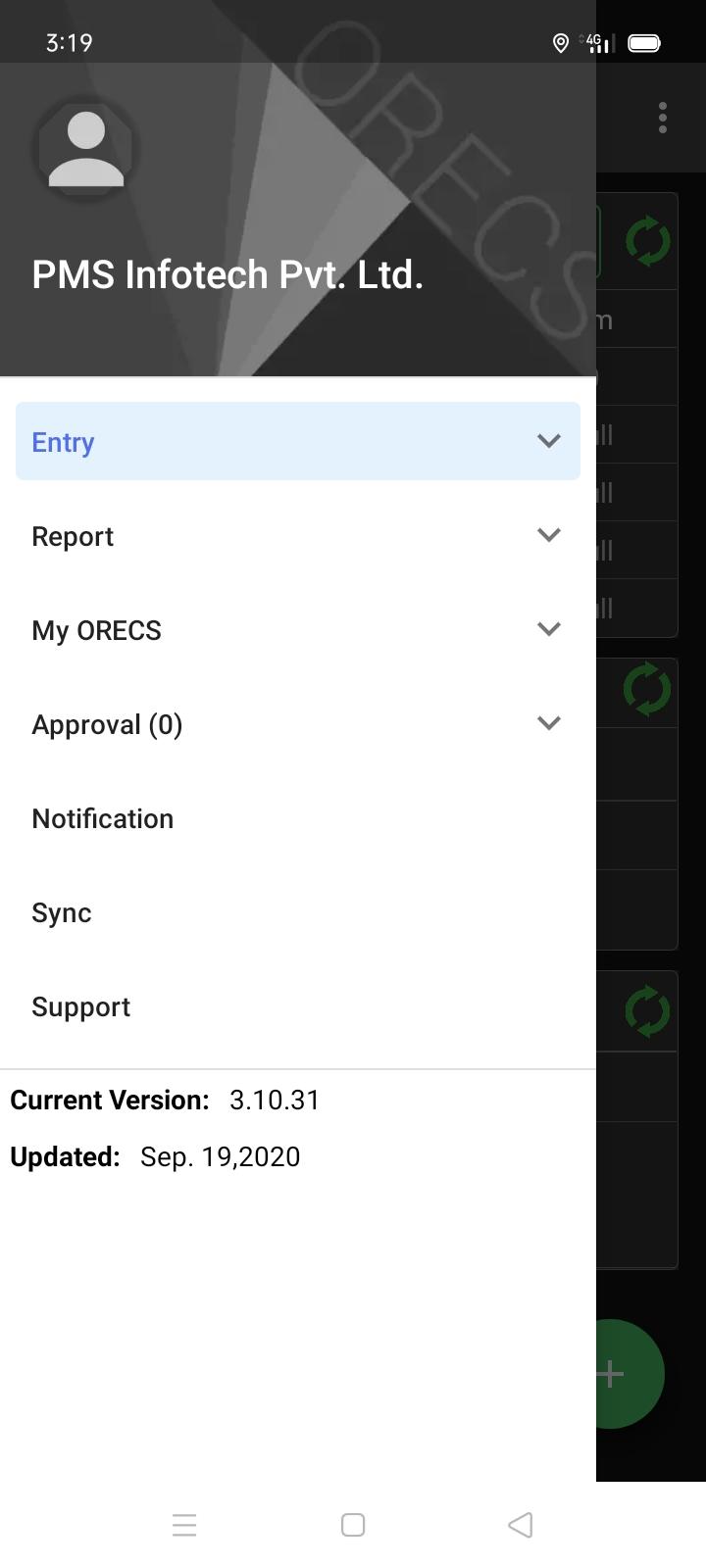Open the Notification menu item
Viewport: 706px width, 1568px height.
click(298, 818)
